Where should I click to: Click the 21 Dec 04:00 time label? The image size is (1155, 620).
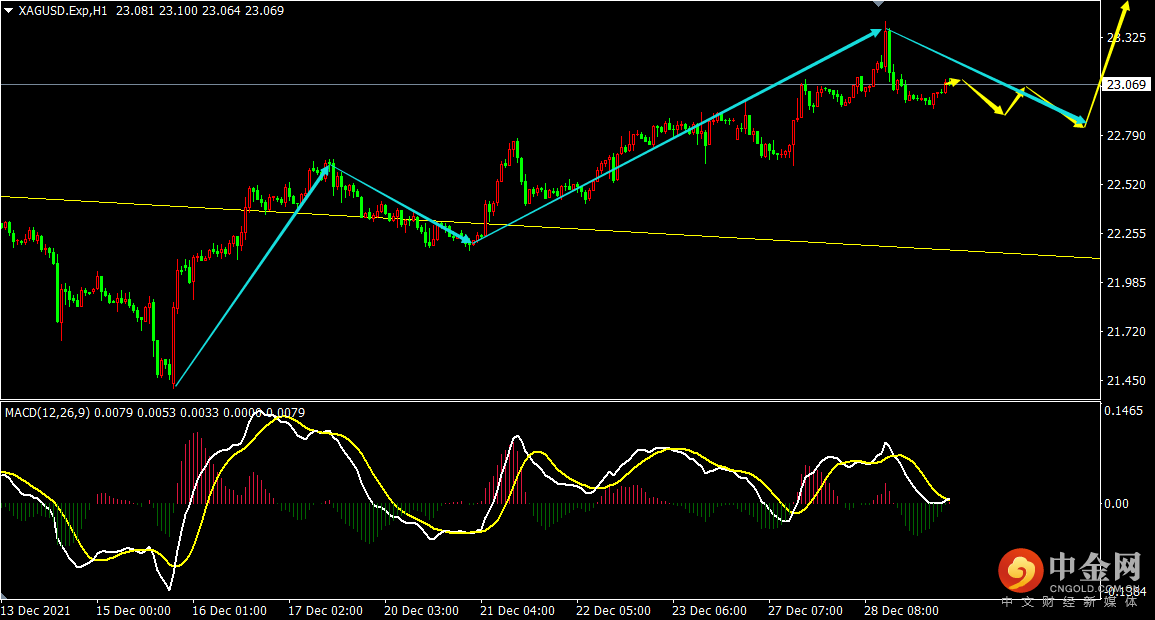click(517, 611)
